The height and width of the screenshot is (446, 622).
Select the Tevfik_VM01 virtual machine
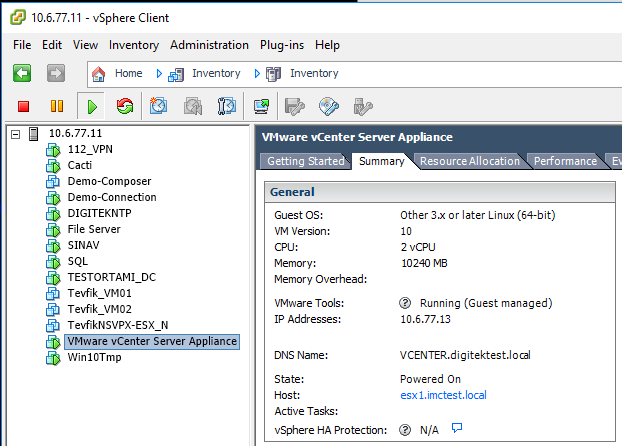point(99,293)
